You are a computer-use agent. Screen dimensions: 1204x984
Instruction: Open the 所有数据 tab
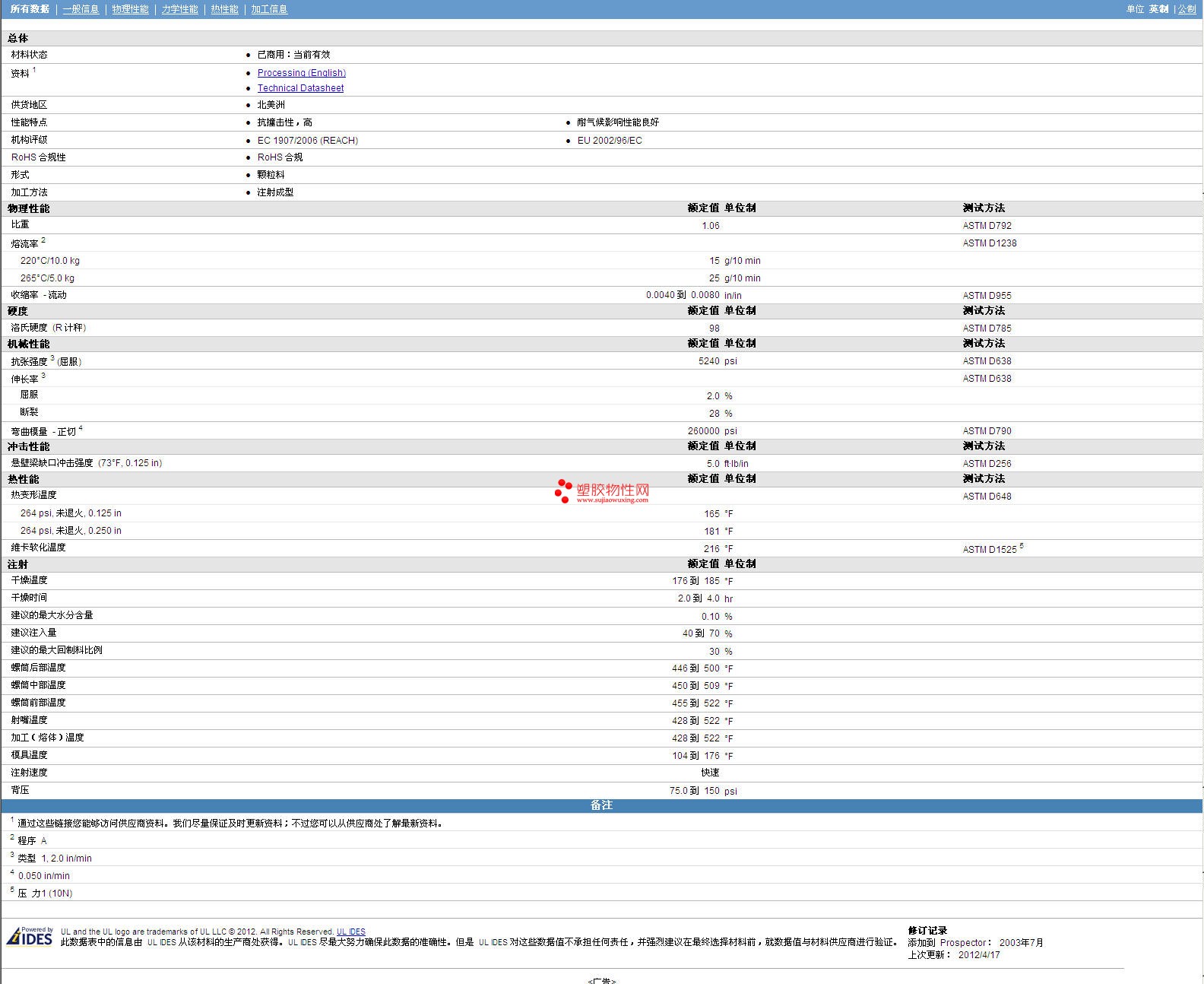(30, 9)
